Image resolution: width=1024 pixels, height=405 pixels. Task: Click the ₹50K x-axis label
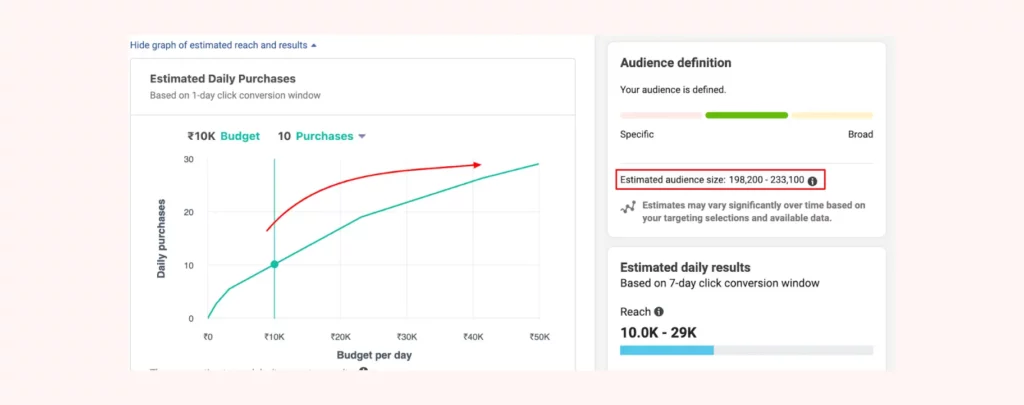pos(539,337)
